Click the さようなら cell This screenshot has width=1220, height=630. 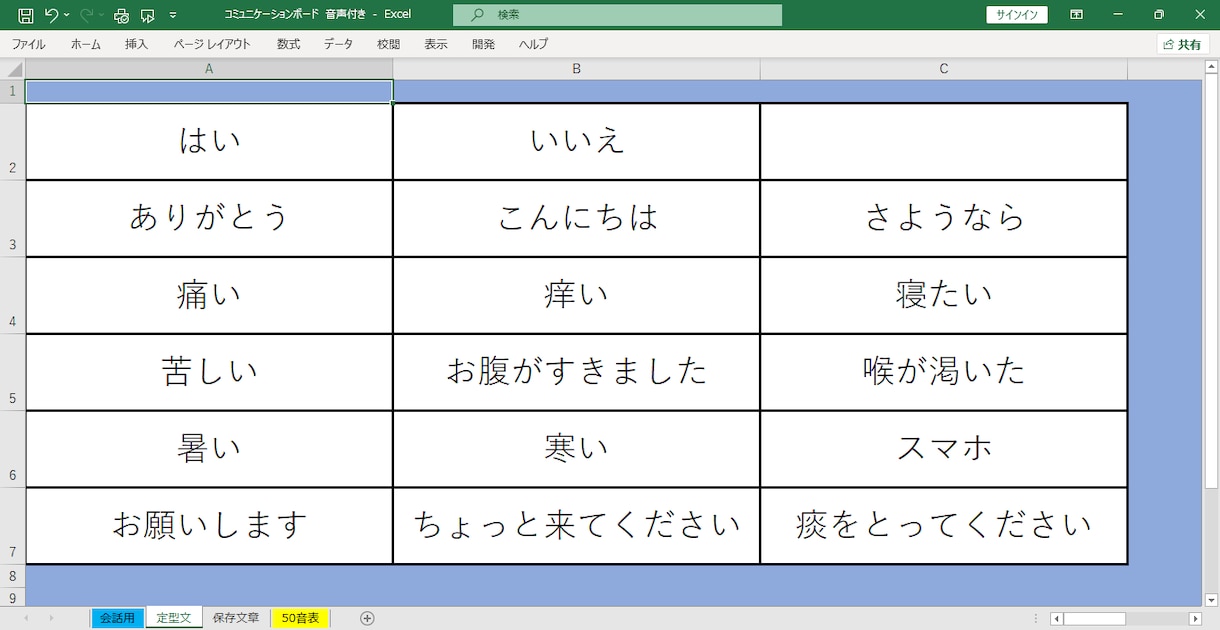944,218
